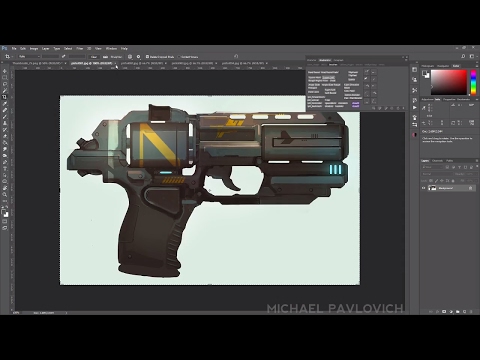Screen dimensions: 480x360
Task: Pick the Clone Stamp tool
Action: coord(5,123)
